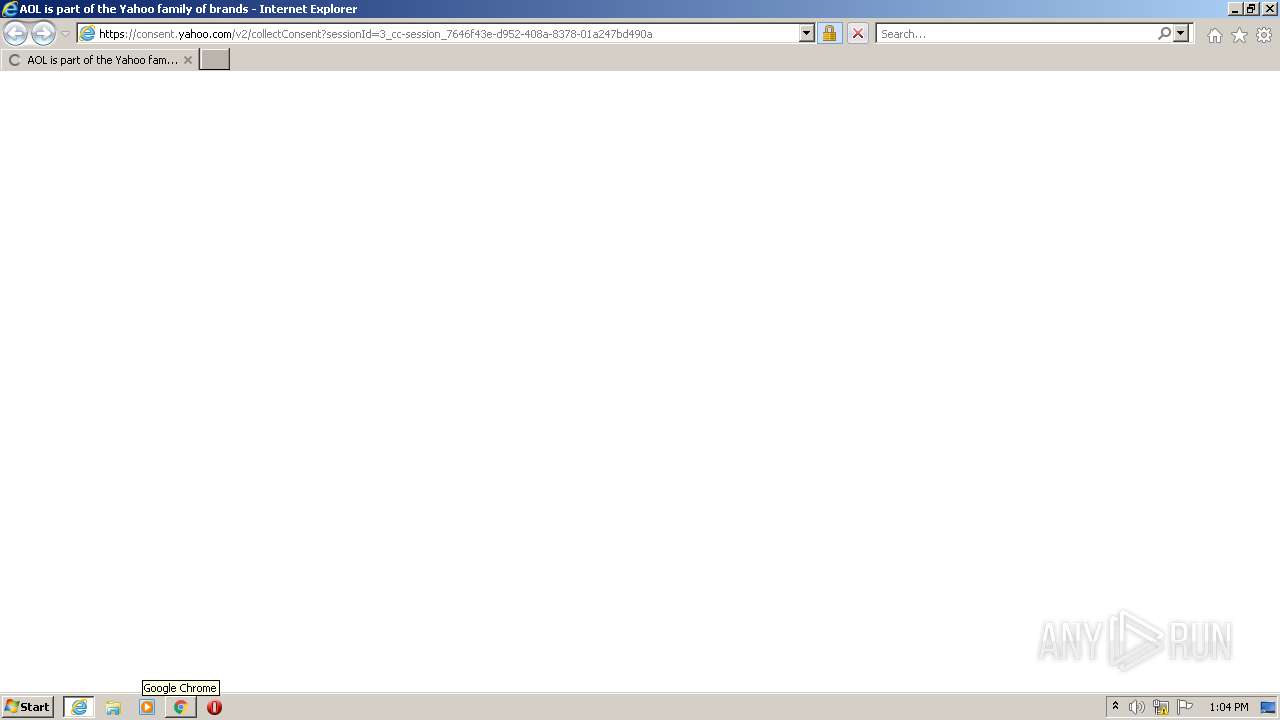
Task: Open the volume speaker tray icon
Action: tap(1137, 707)
